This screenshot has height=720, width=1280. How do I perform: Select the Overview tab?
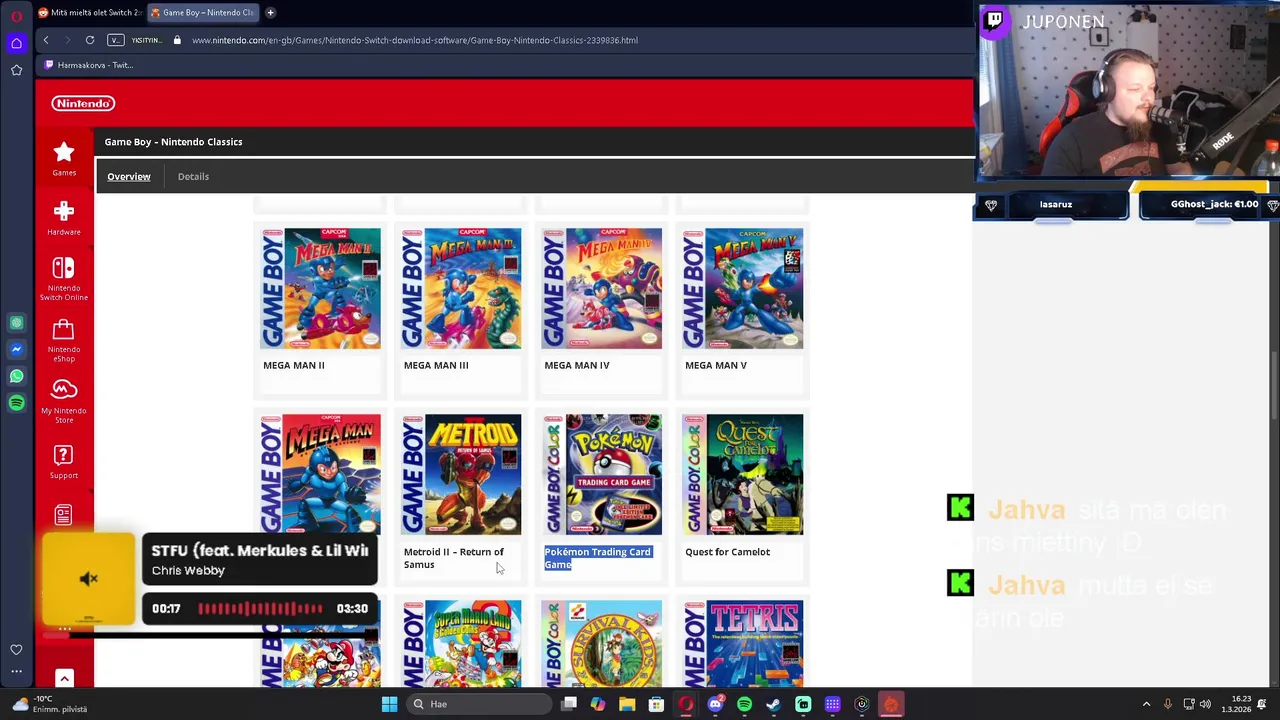129,177
